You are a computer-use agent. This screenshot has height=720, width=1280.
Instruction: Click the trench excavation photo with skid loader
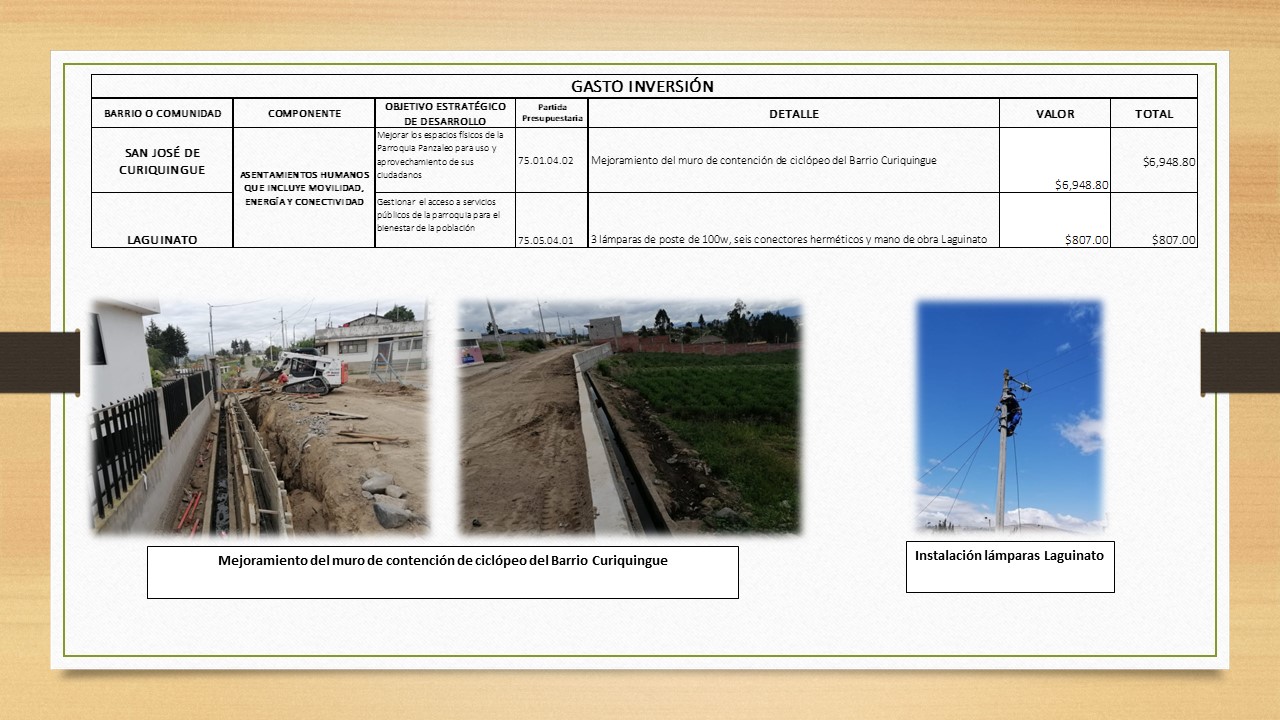[260, 416]
